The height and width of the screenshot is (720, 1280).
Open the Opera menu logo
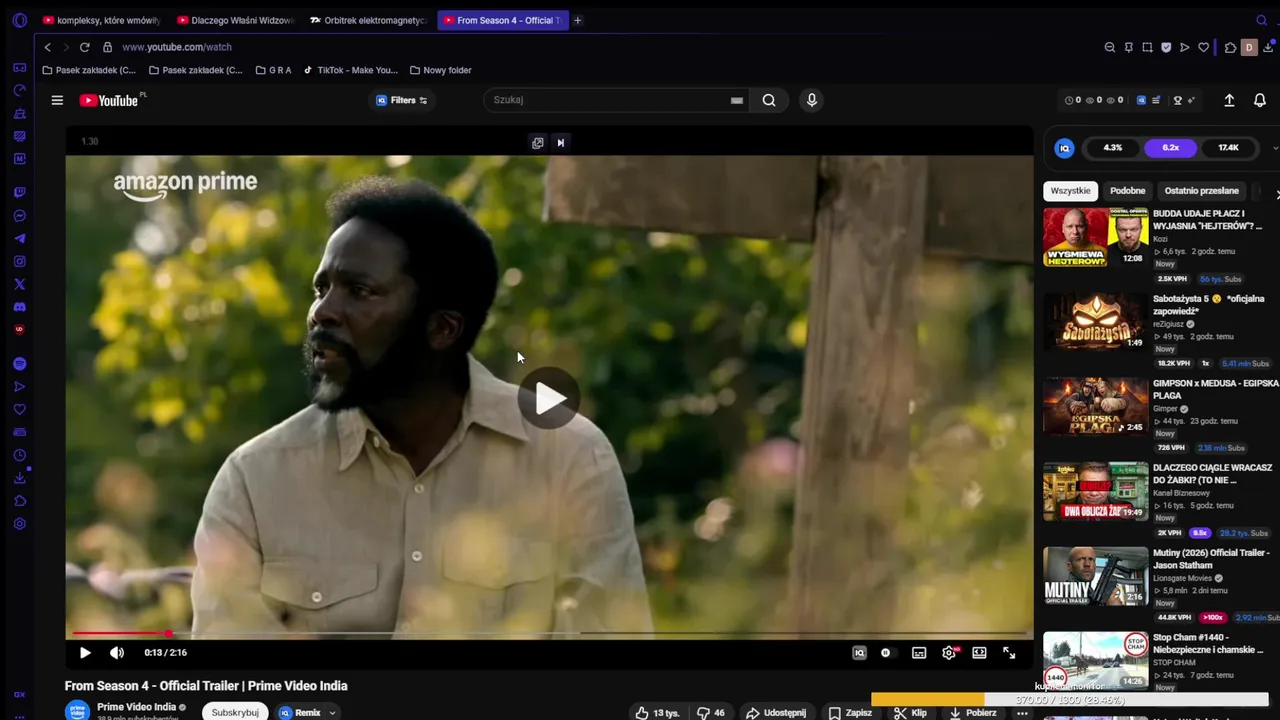pos(19,20)
